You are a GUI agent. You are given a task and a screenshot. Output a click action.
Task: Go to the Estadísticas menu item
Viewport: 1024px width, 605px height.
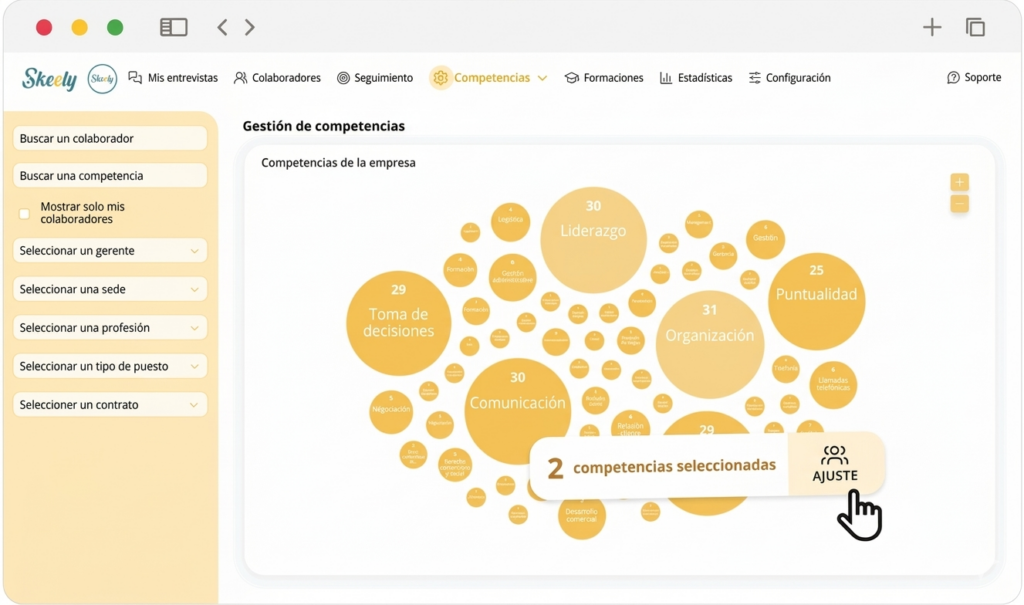tap(696, 78)
